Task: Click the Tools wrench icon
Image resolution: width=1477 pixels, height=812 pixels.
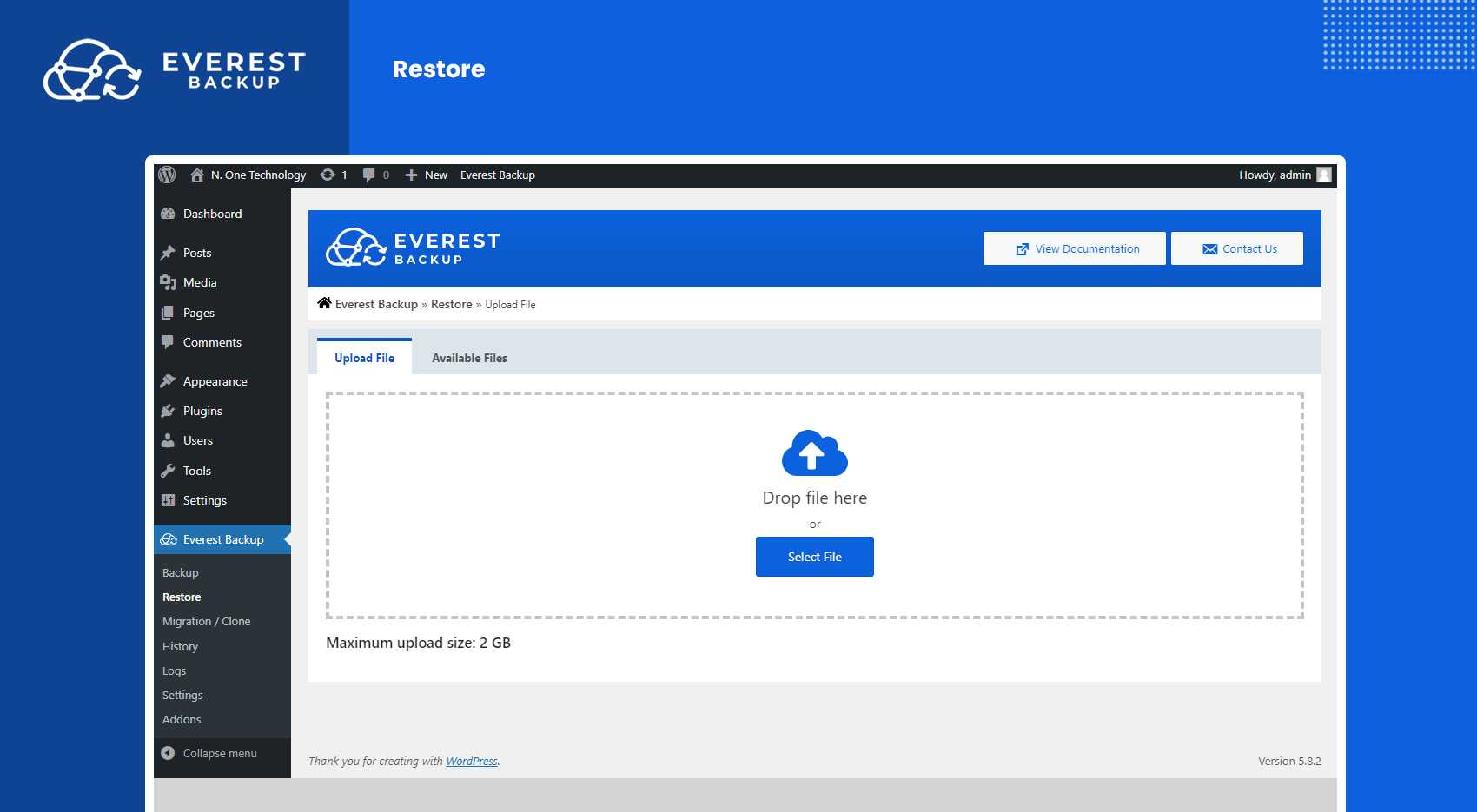Action: coord(169,471)
